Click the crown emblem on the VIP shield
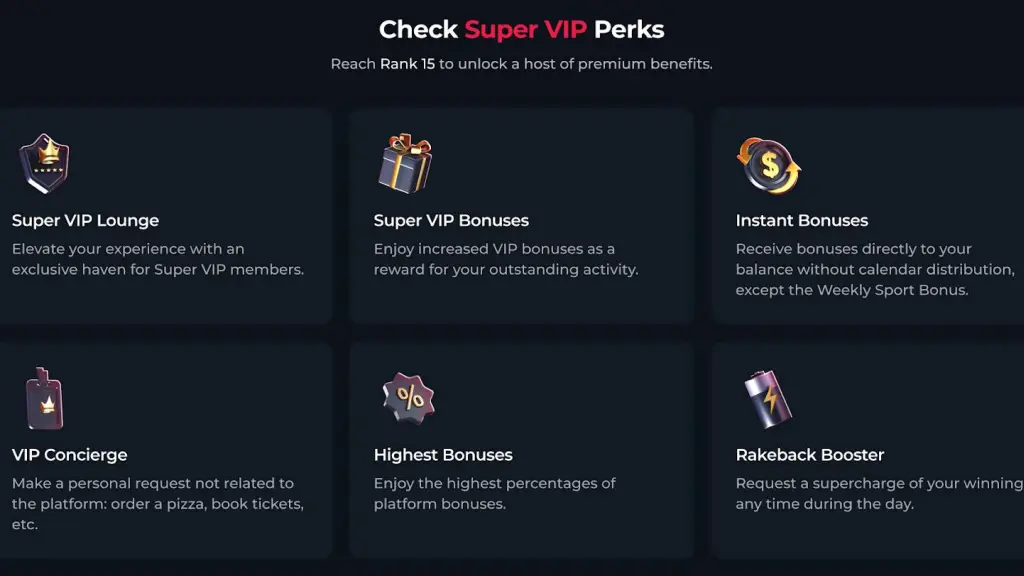Viewport: 1024px width, 576px height. [45, 152]
